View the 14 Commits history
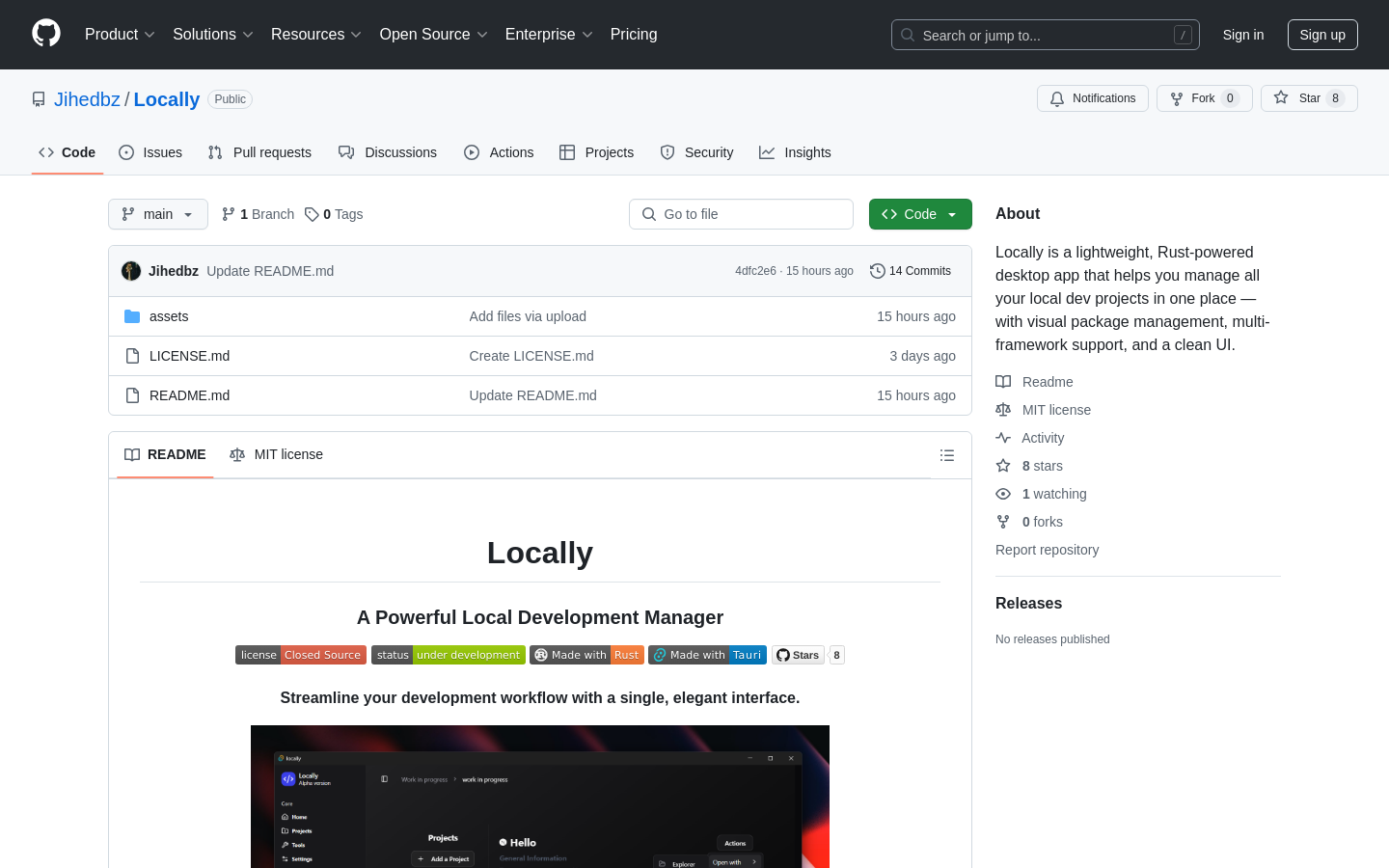This screenshot has height=868, width=1389. (911, 271)
